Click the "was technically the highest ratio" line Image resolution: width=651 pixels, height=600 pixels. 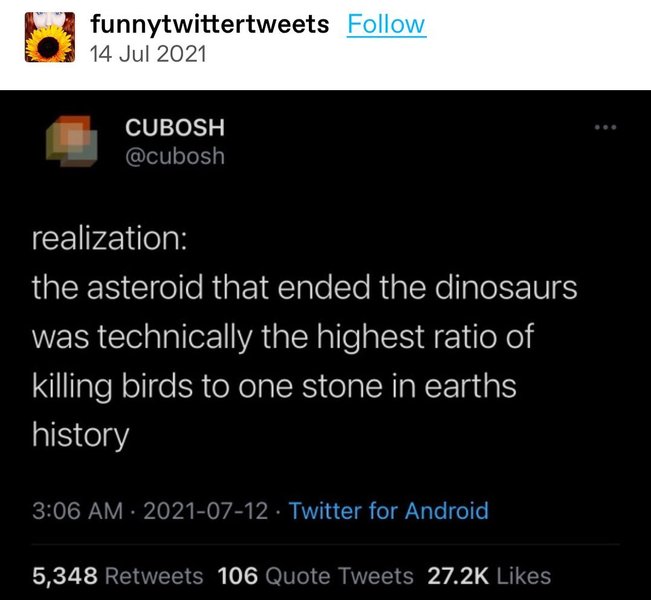tap(283, 337)
